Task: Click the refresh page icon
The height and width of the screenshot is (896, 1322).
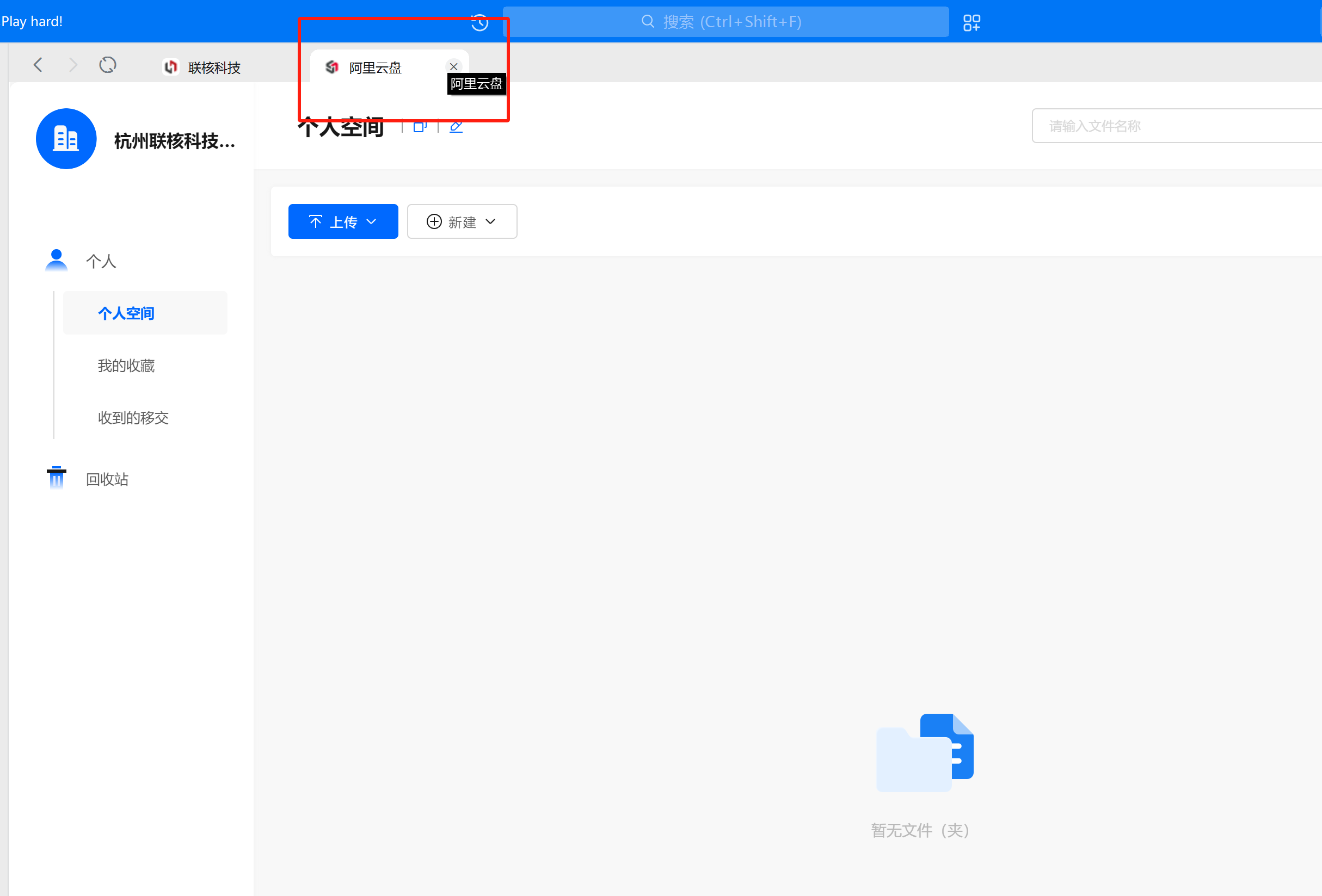Action: (x=108, y=65)
